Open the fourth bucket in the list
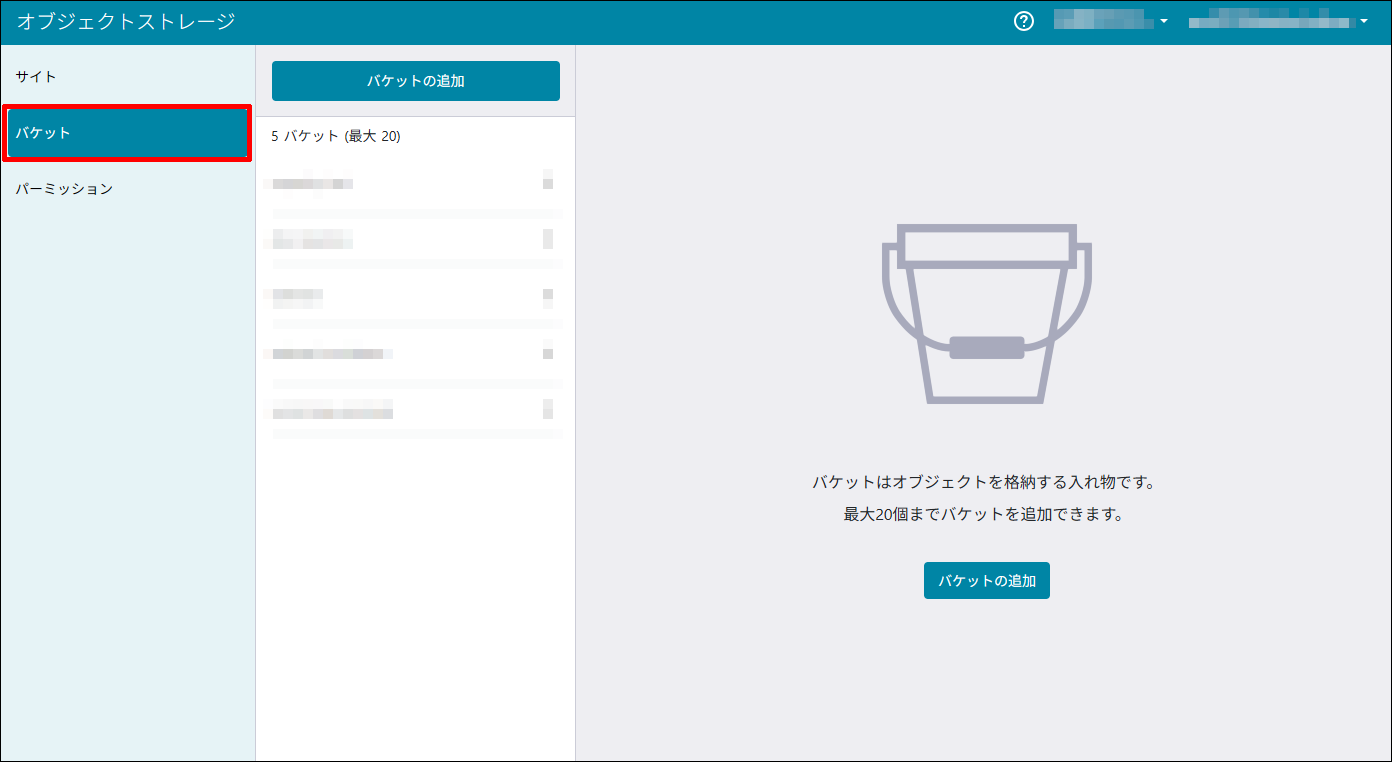 (332, 353)
